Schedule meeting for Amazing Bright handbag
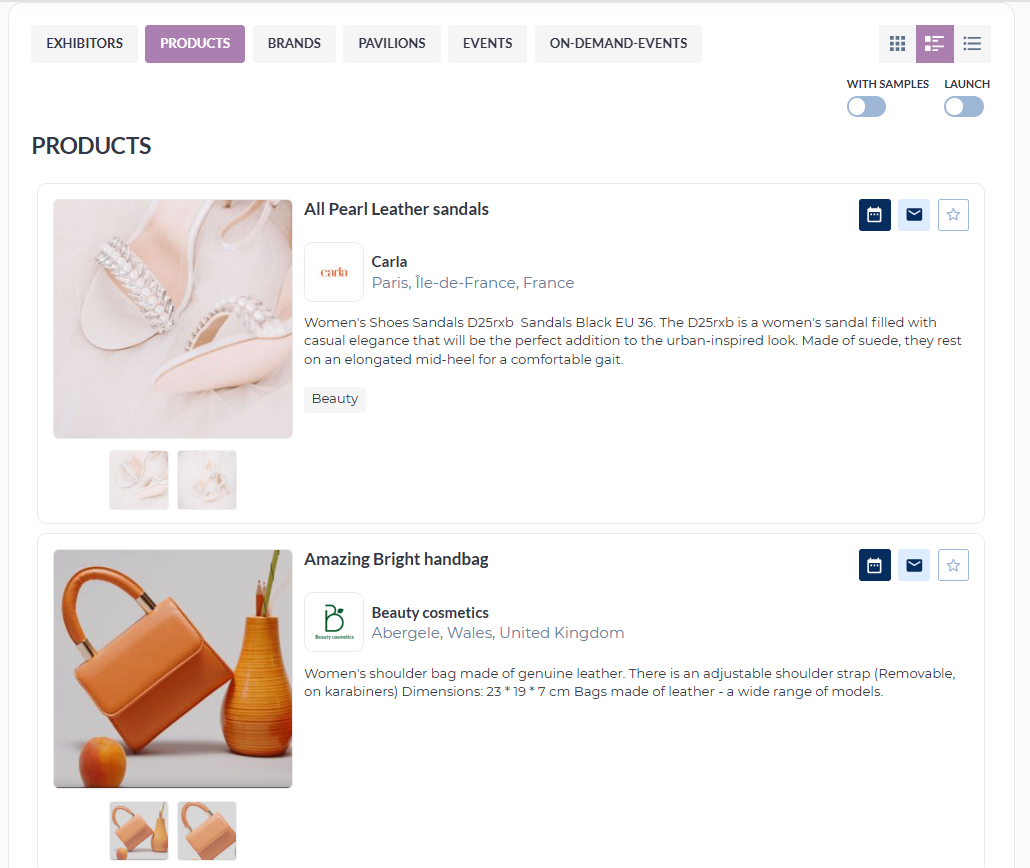 (874, 565)
